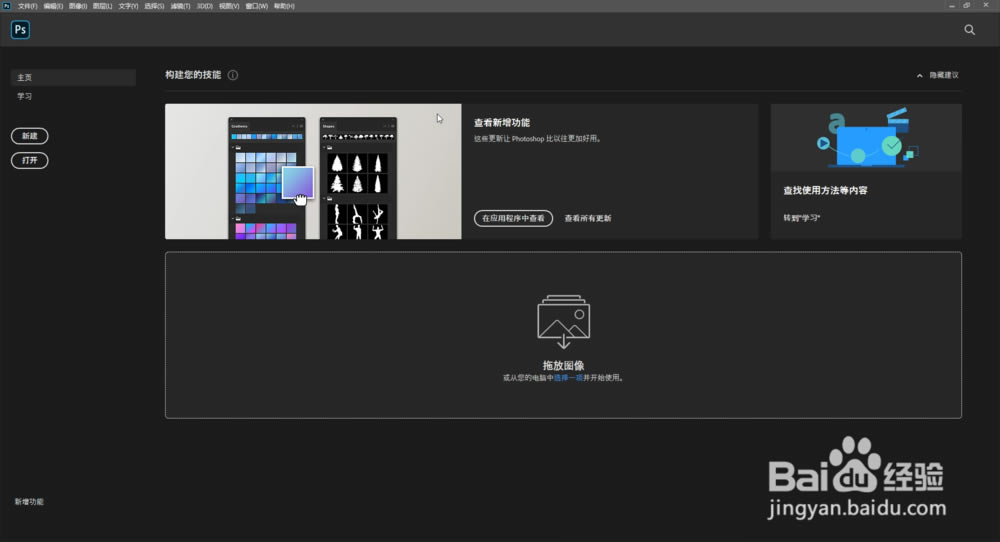Switch to the 学习 sidebar tab
Viewport: 1000px width, 542px height.
point(25,96)
